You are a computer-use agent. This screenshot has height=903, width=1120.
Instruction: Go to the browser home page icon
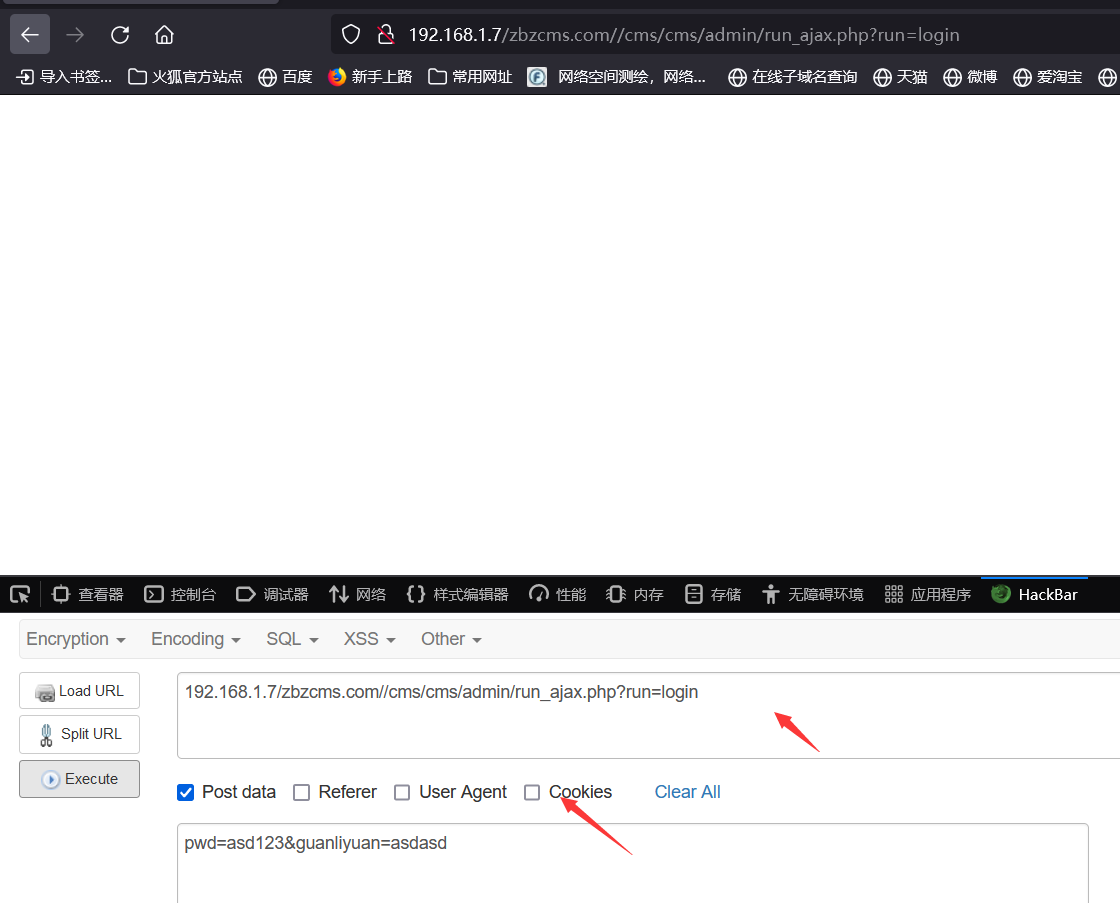coord(164,35)
